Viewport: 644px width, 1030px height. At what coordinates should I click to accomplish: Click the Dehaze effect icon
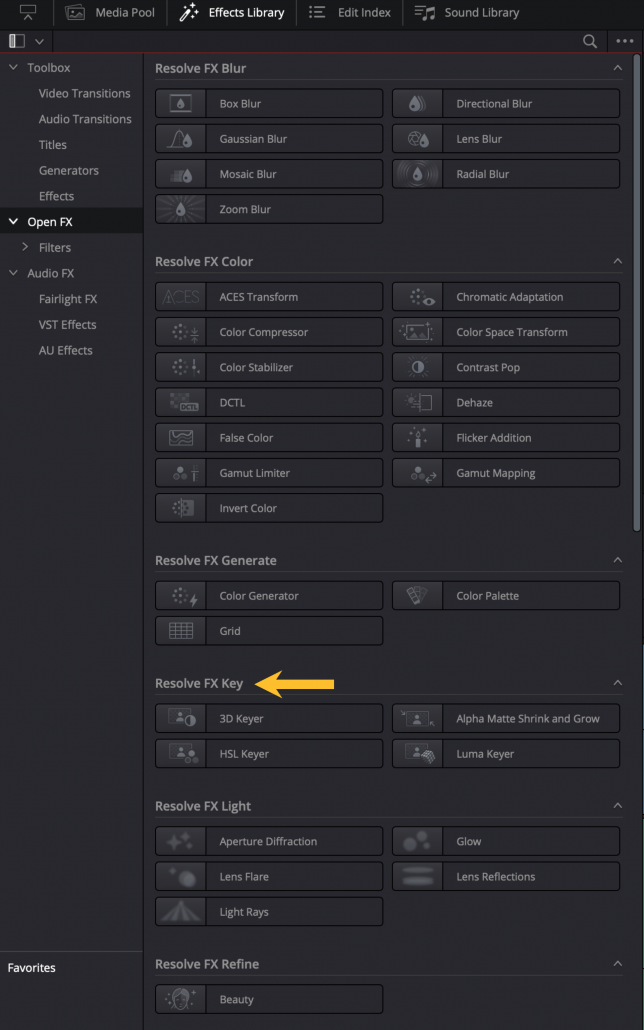[417, 403]
